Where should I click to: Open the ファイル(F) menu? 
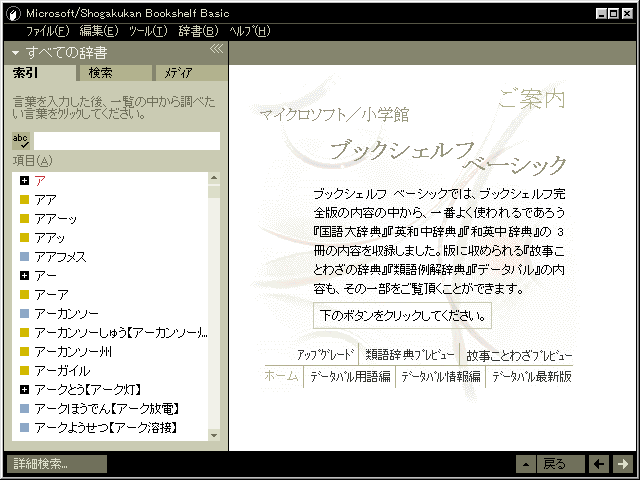pos(47,31)
